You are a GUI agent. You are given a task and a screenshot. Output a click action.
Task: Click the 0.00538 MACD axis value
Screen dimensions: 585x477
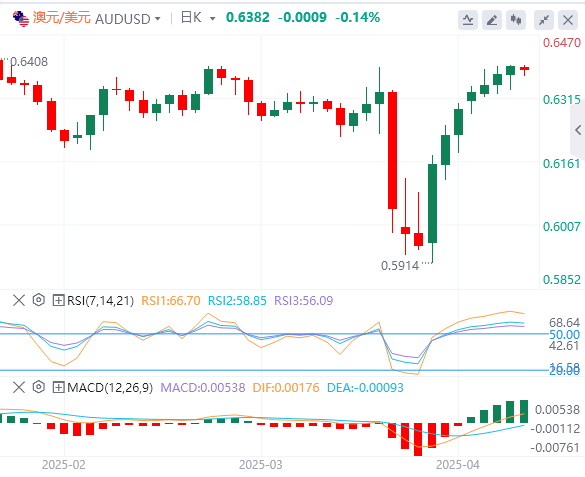tap(557, 410)
